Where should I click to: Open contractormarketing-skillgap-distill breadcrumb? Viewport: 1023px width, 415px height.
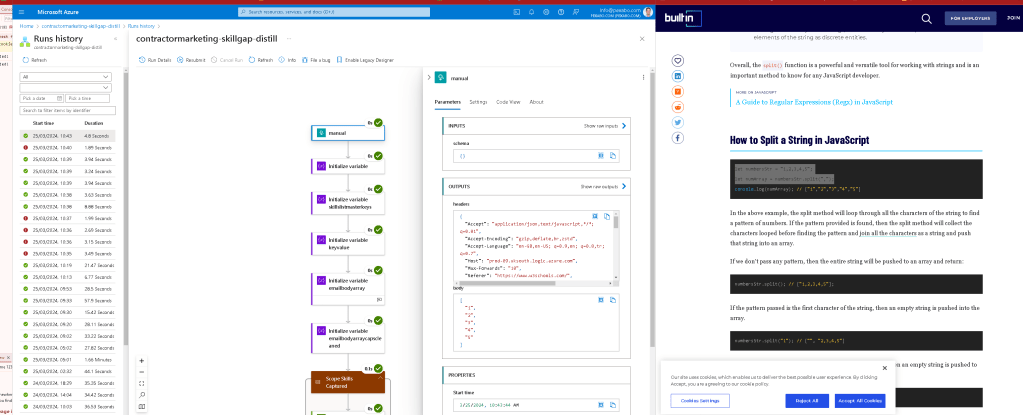click(82, 26)
